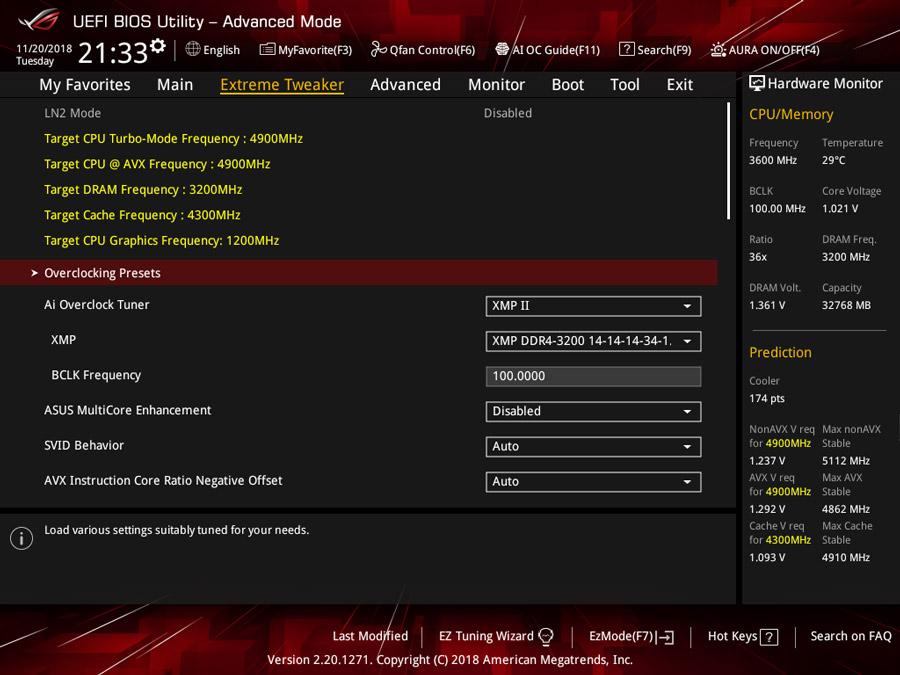Switch to the Advanced tab
This screenshot has width=900, height=675.
(405, 85)
